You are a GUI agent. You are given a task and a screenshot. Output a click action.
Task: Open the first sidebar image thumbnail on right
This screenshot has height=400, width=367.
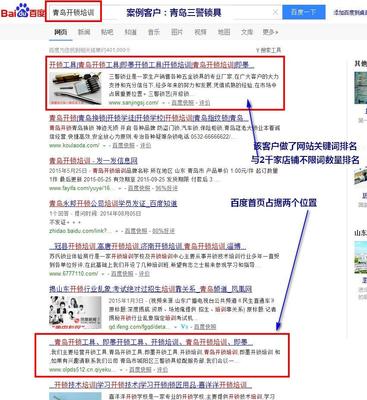pyautogui.click(x=361, y=88)
